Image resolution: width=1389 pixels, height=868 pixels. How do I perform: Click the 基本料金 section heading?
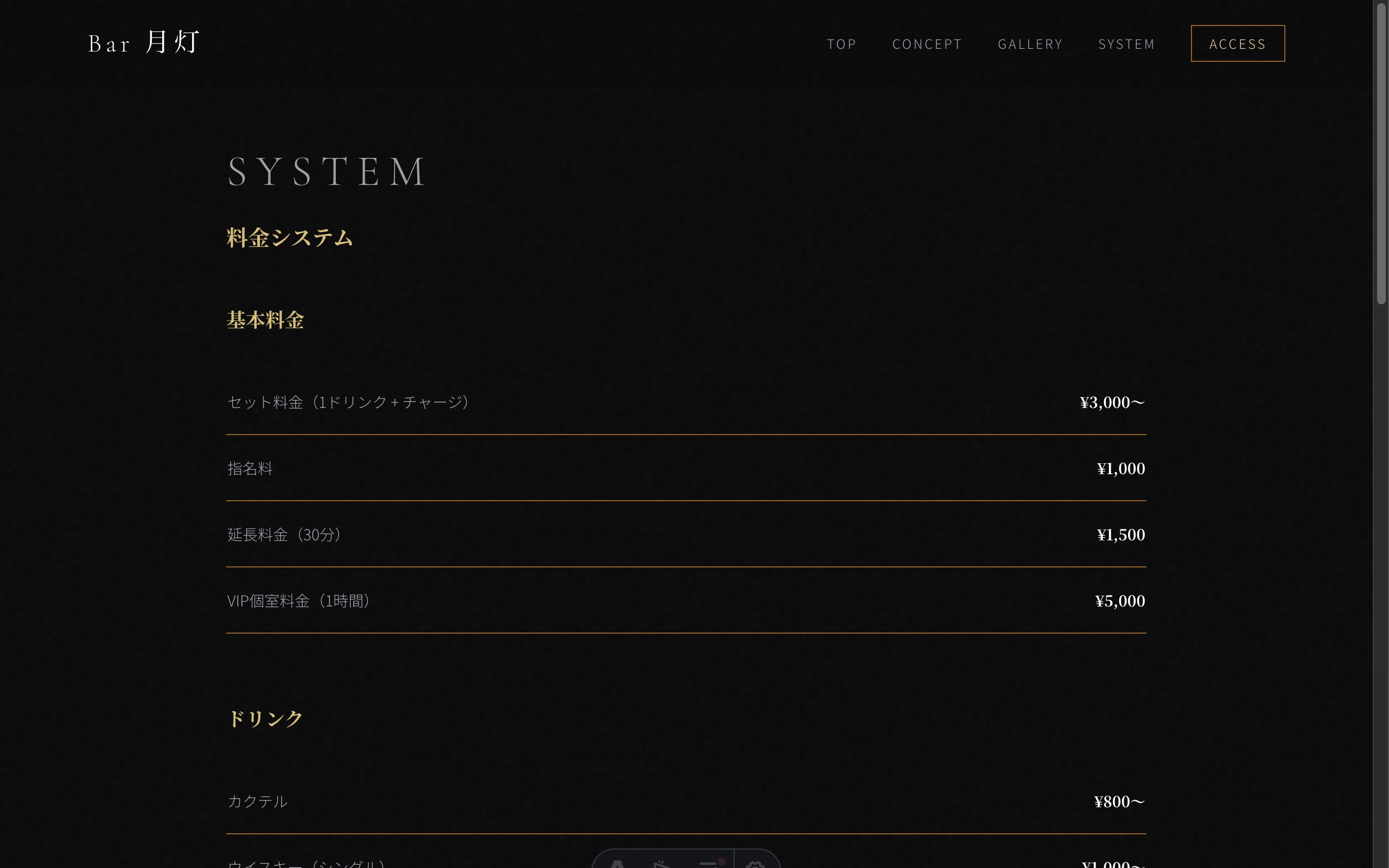pyautogui.click(x=265, y=320)
